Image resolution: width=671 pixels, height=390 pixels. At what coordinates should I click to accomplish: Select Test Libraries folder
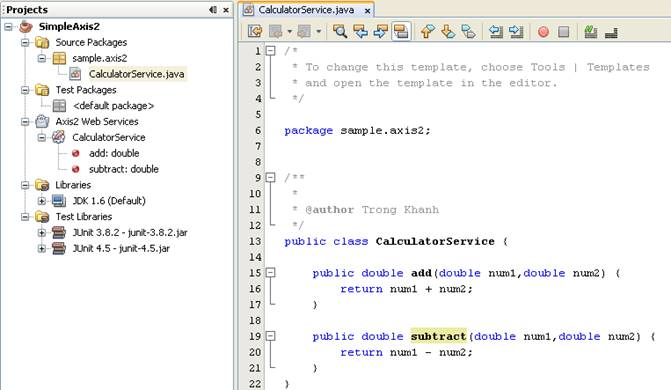pyautogui.click(x=84, y=217)
